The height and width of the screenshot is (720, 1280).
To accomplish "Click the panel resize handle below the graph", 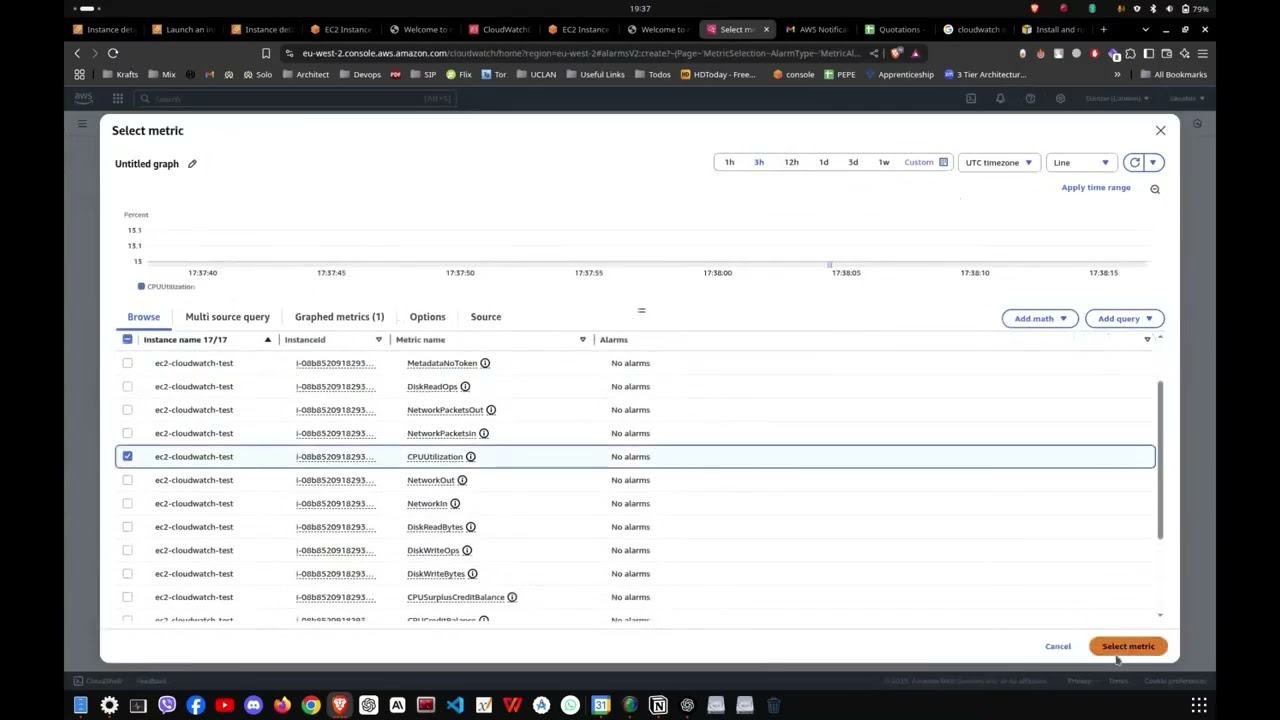I will coord(641,311).
